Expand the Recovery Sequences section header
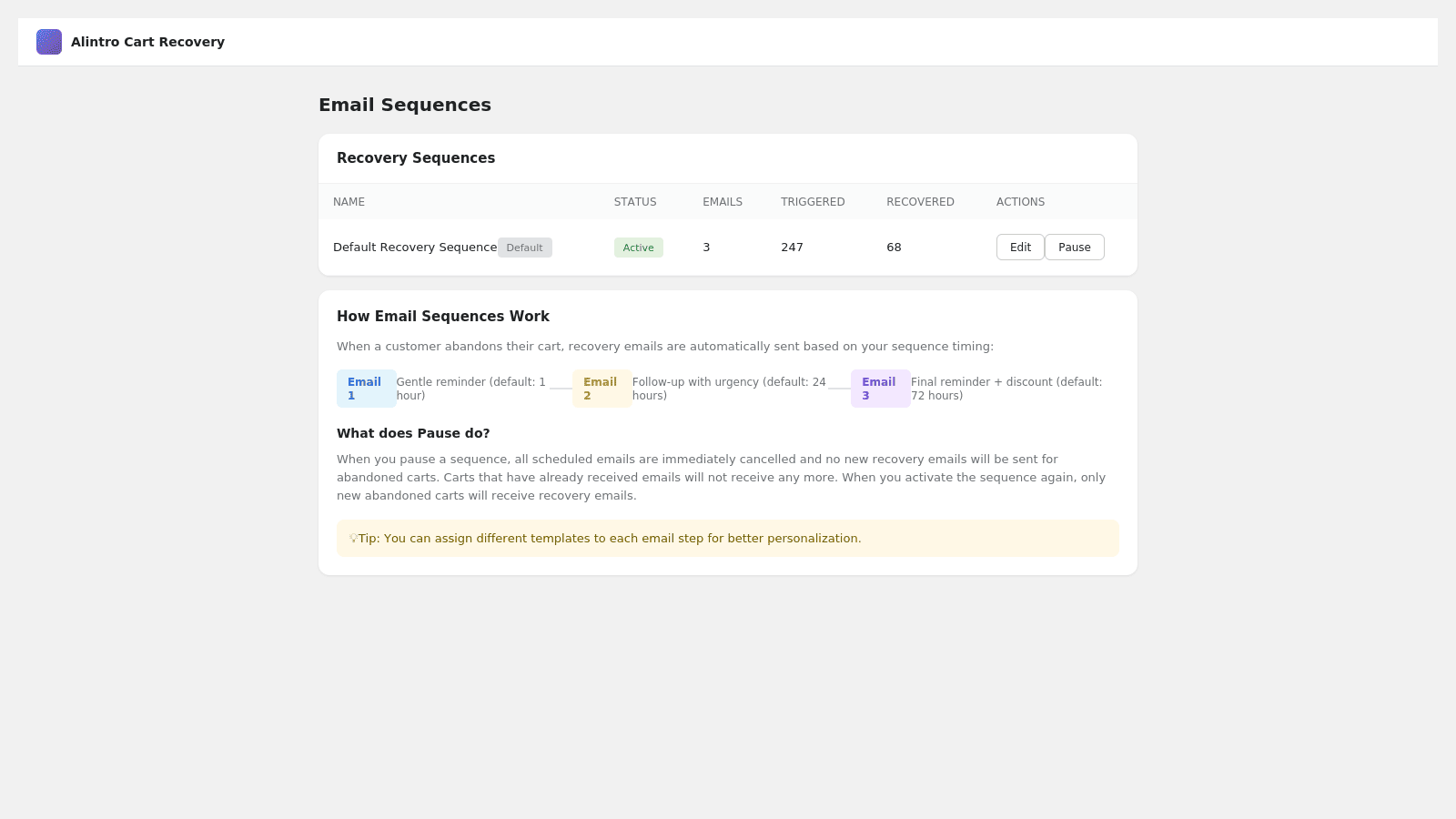Image resolution: width=1456 pixels, height=819 pixels. [416, 157]
